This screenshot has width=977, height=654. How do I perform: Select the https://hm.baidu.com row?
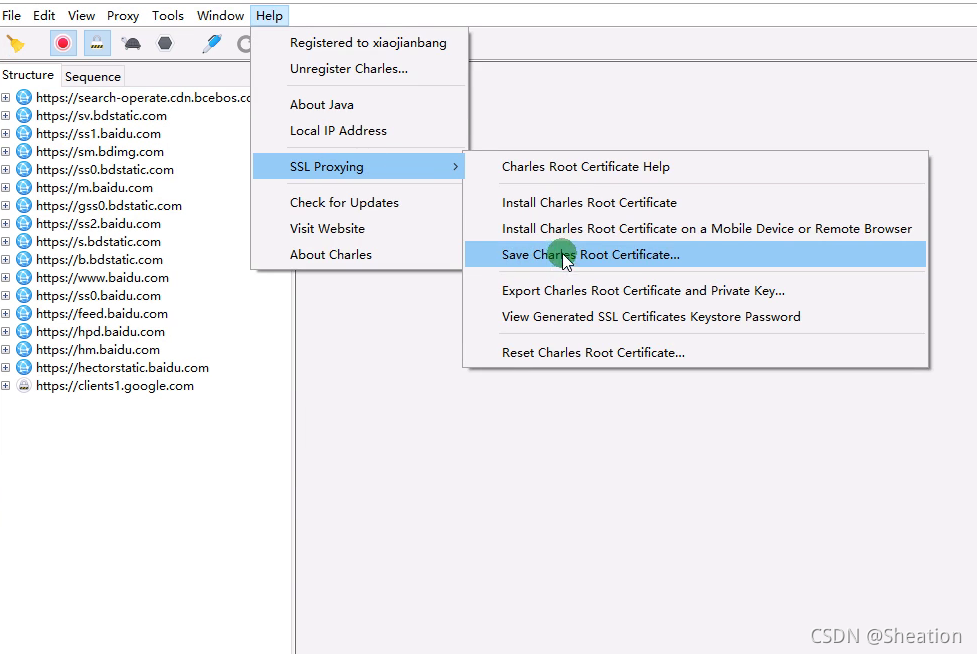[x=98, y=349]
